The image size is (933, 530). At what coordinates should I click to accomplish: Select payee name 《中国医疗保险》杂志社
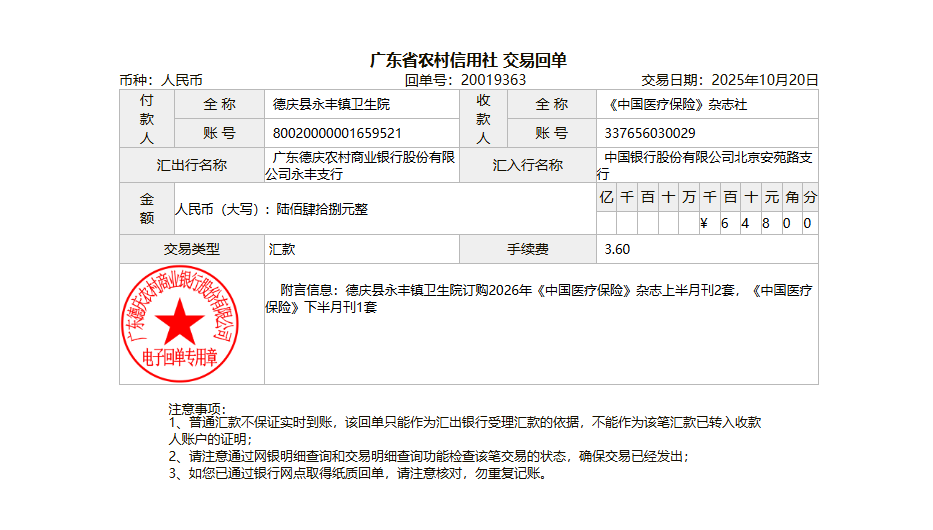676,104
